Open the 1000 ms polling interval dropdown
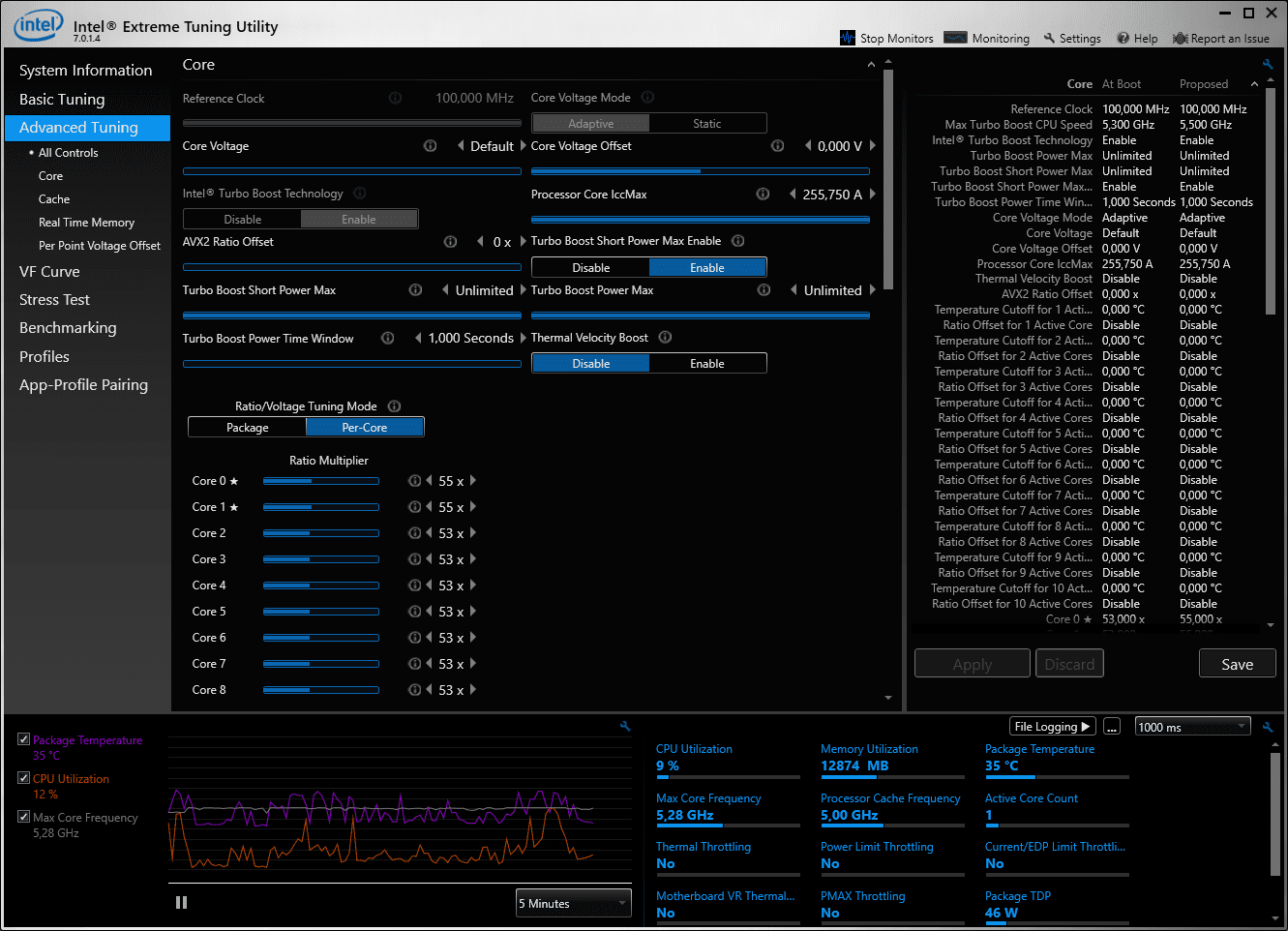Viewport: 1288px width, 931px height. [1192, 727]
